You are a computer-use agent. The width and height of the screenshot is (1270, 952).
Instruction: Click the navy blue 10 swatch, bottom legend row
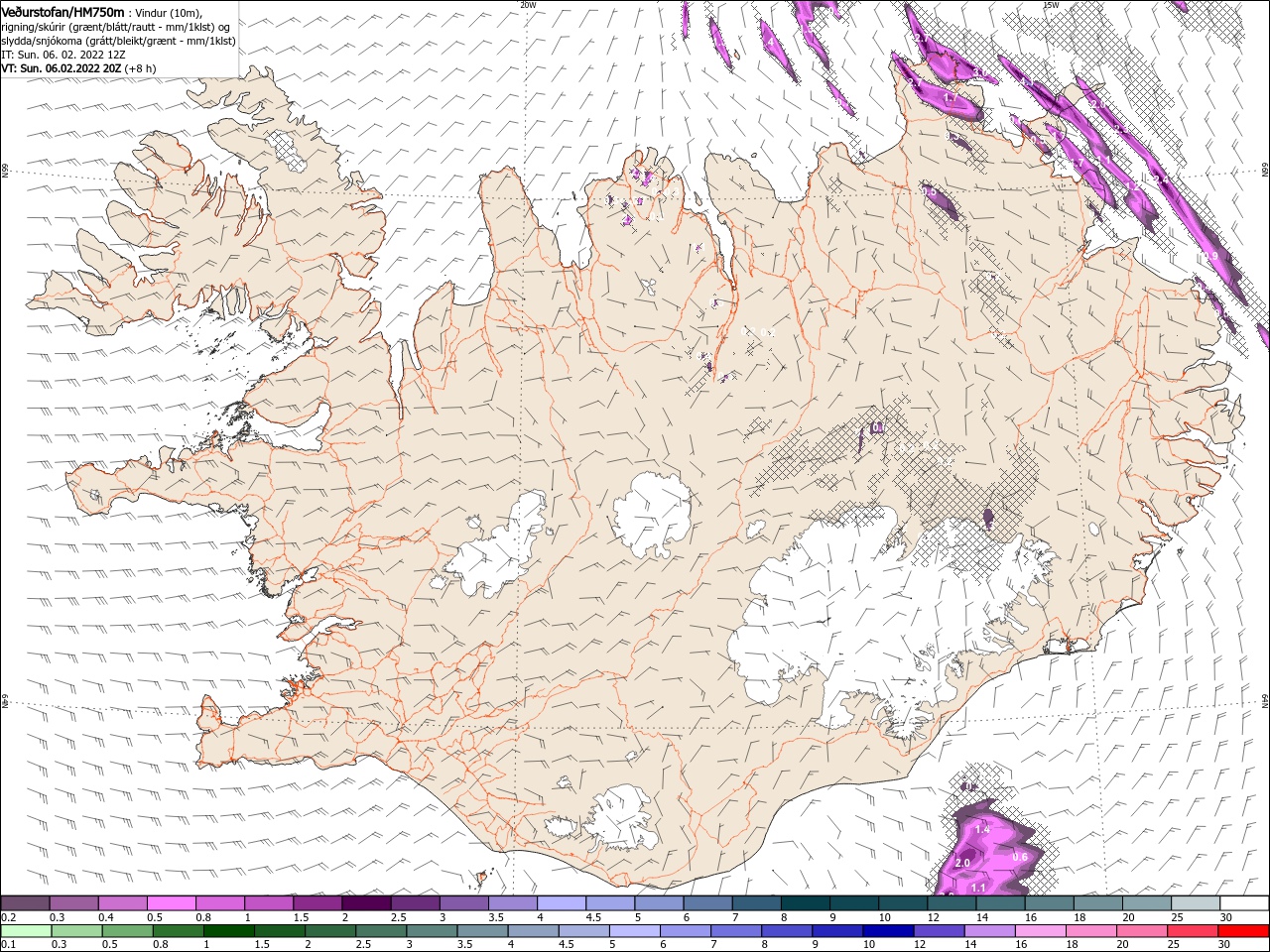tap(888, 931)
